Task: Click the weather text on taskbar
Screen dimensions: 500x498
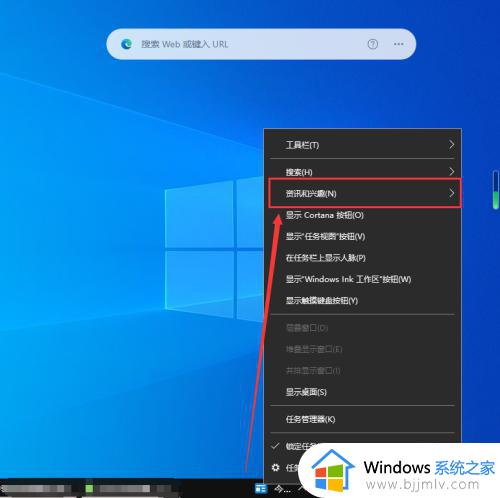Action: click(282, 489)
